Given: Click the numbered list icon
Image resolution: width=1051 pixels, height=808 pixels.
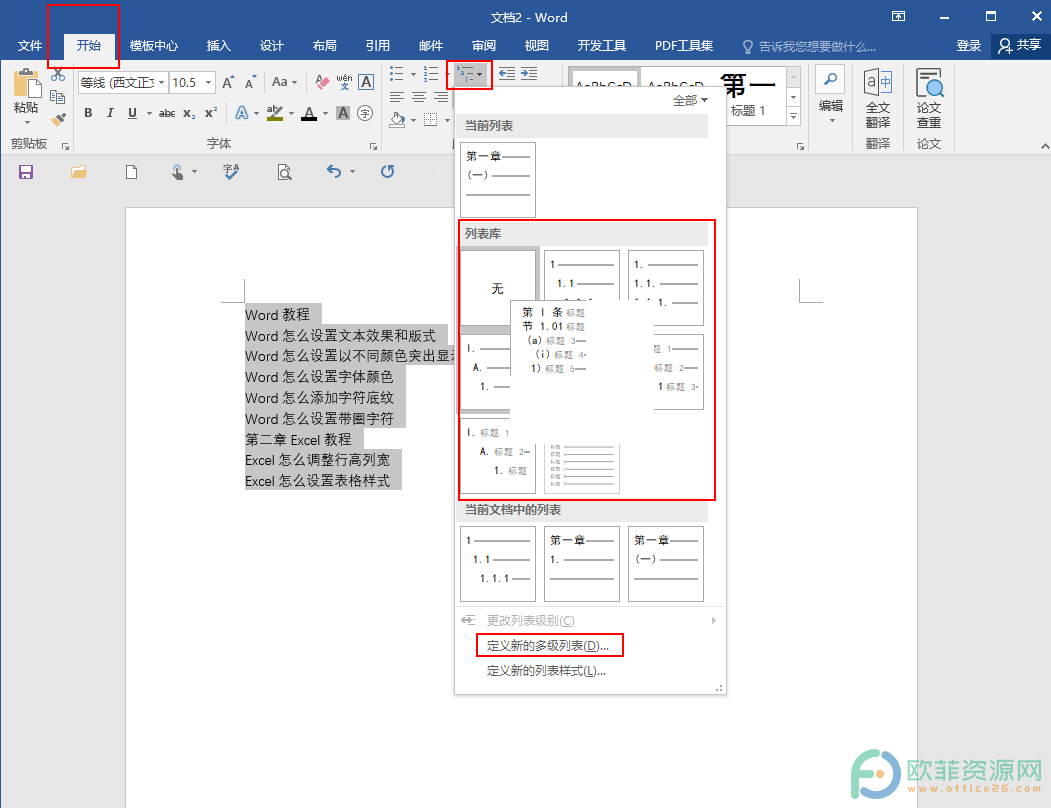Looking at the screenshot, I should click(x=431, y=73).
